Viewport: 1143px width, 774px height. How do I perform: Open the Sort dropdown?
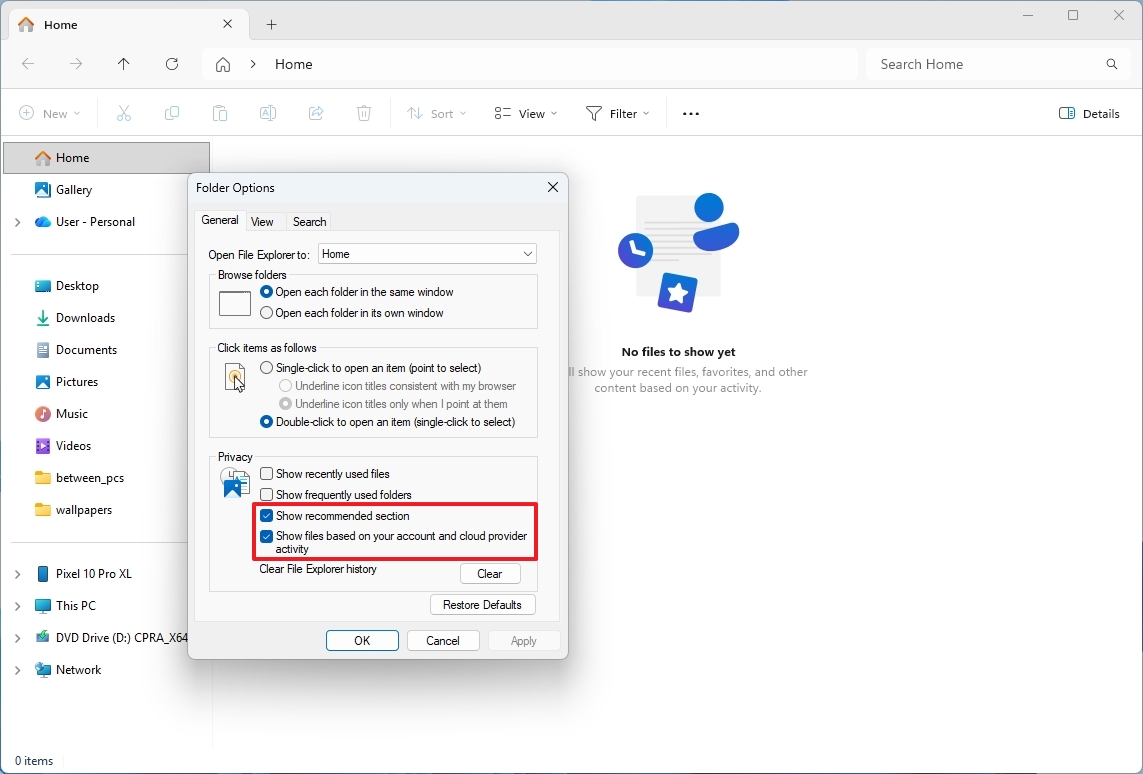(x=436, y=113)
